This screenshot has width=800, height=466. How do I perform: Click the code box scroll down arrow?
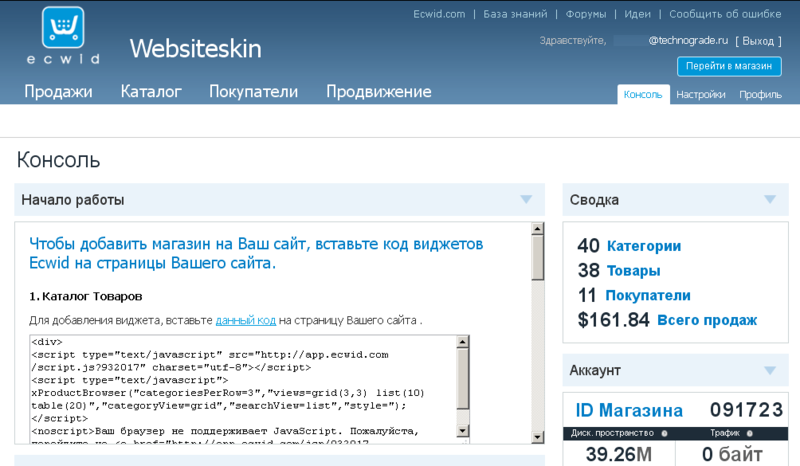(463, 431)
